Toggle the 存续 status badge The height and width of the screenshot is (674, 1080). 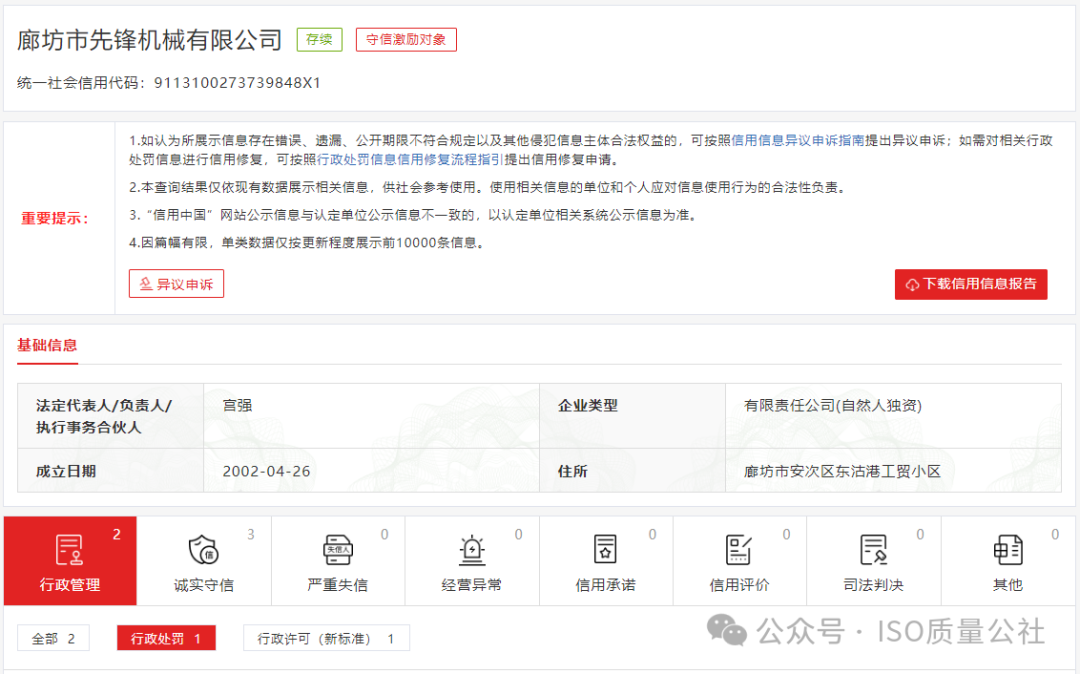pos(318,39)
